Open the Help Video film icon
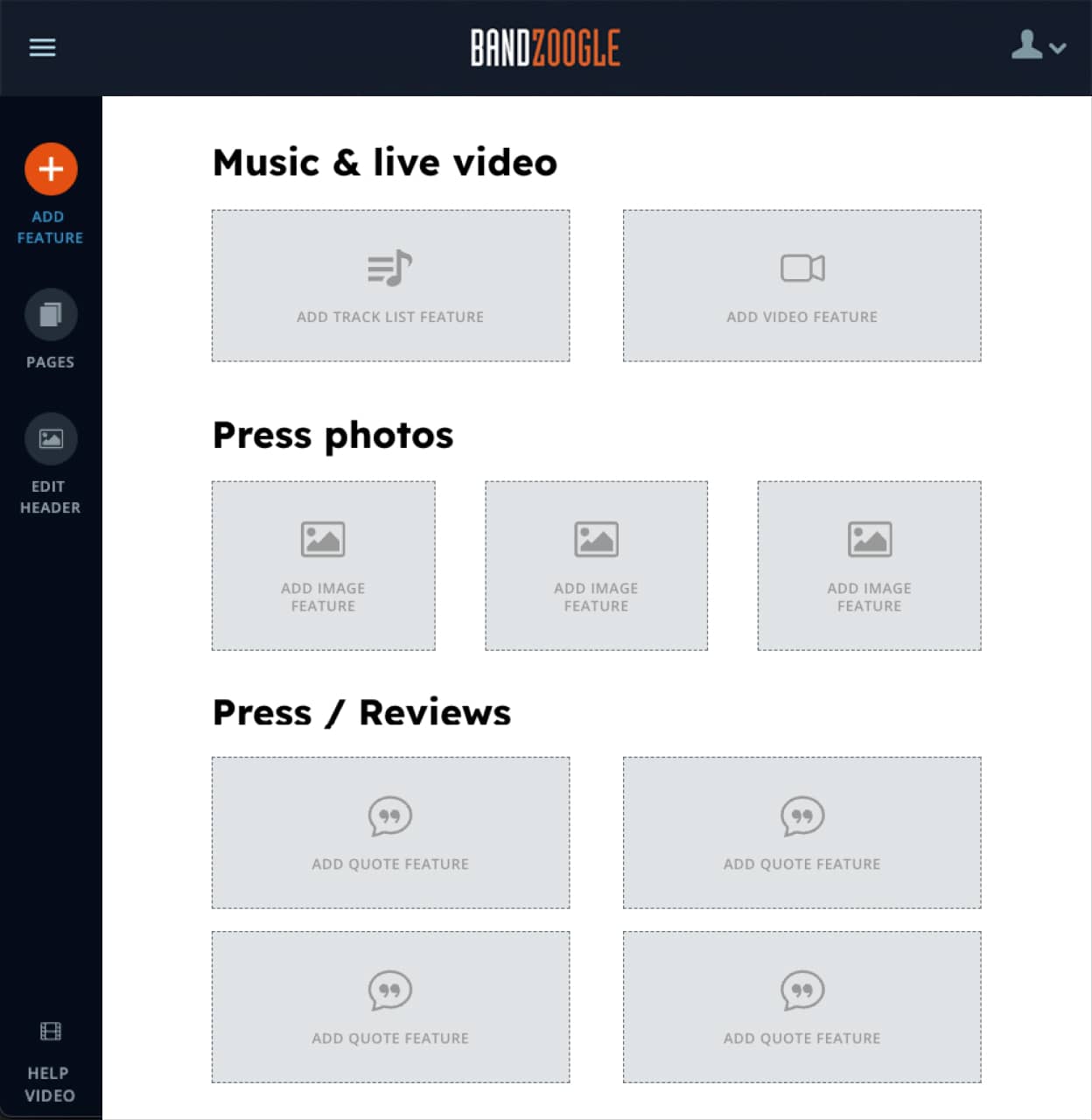This screenshot has height=1120, width=1092. click(x=51, y=1032)
